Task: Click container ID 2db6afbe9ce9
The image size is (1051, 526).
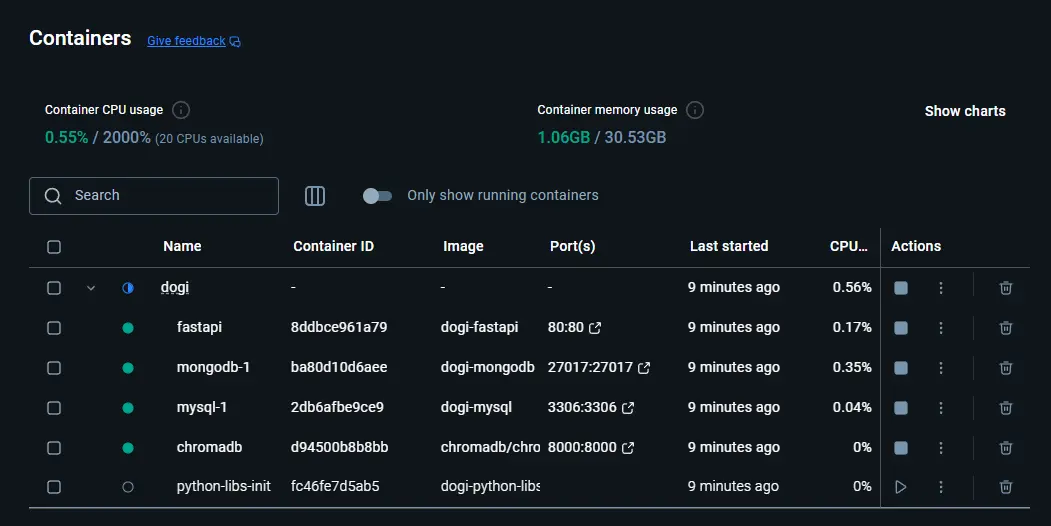Action: [x=337, y=407]
